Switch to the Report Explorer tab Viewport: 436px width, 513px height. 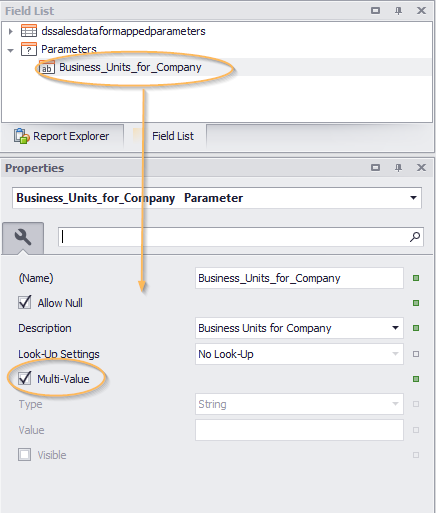coord(62,136)
